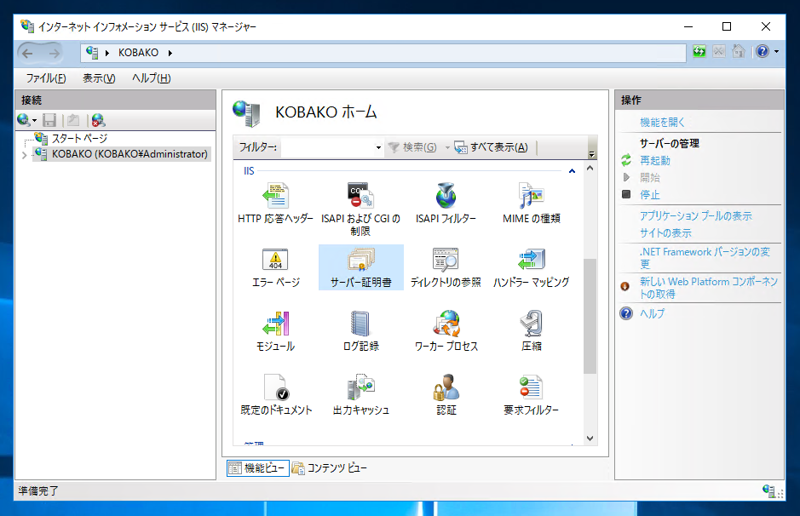Screen dimensions: 800x516
Task: Click the up-folder icon in 接続 toolbar
Action: point(73,120)
